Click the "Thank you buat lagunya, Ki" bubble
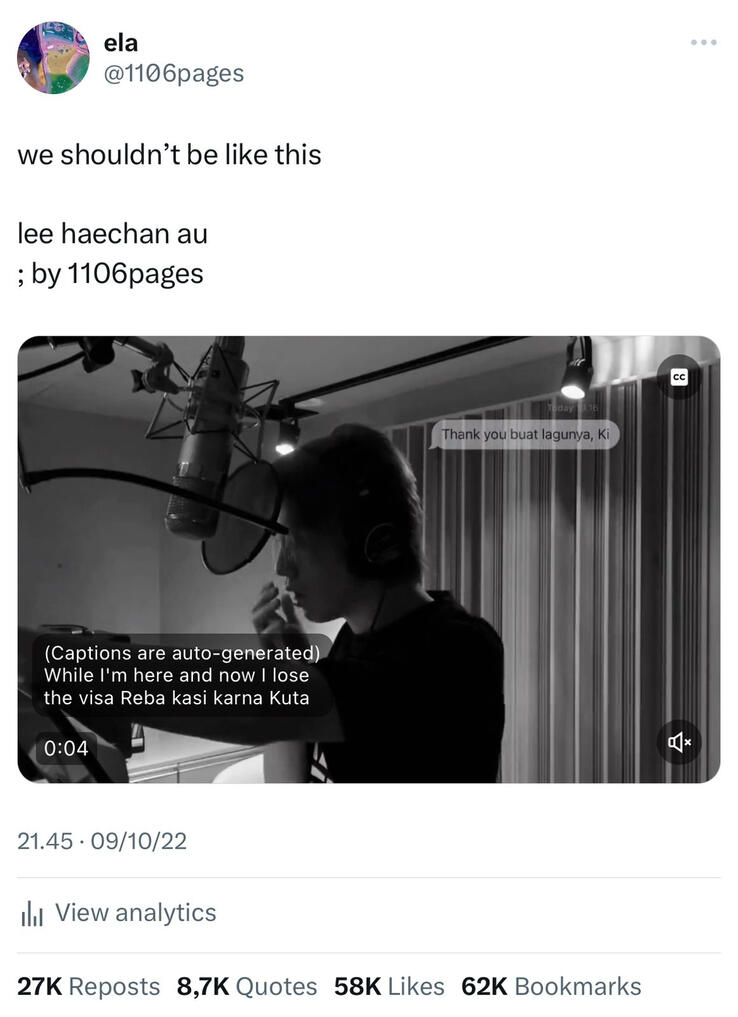 525,435
